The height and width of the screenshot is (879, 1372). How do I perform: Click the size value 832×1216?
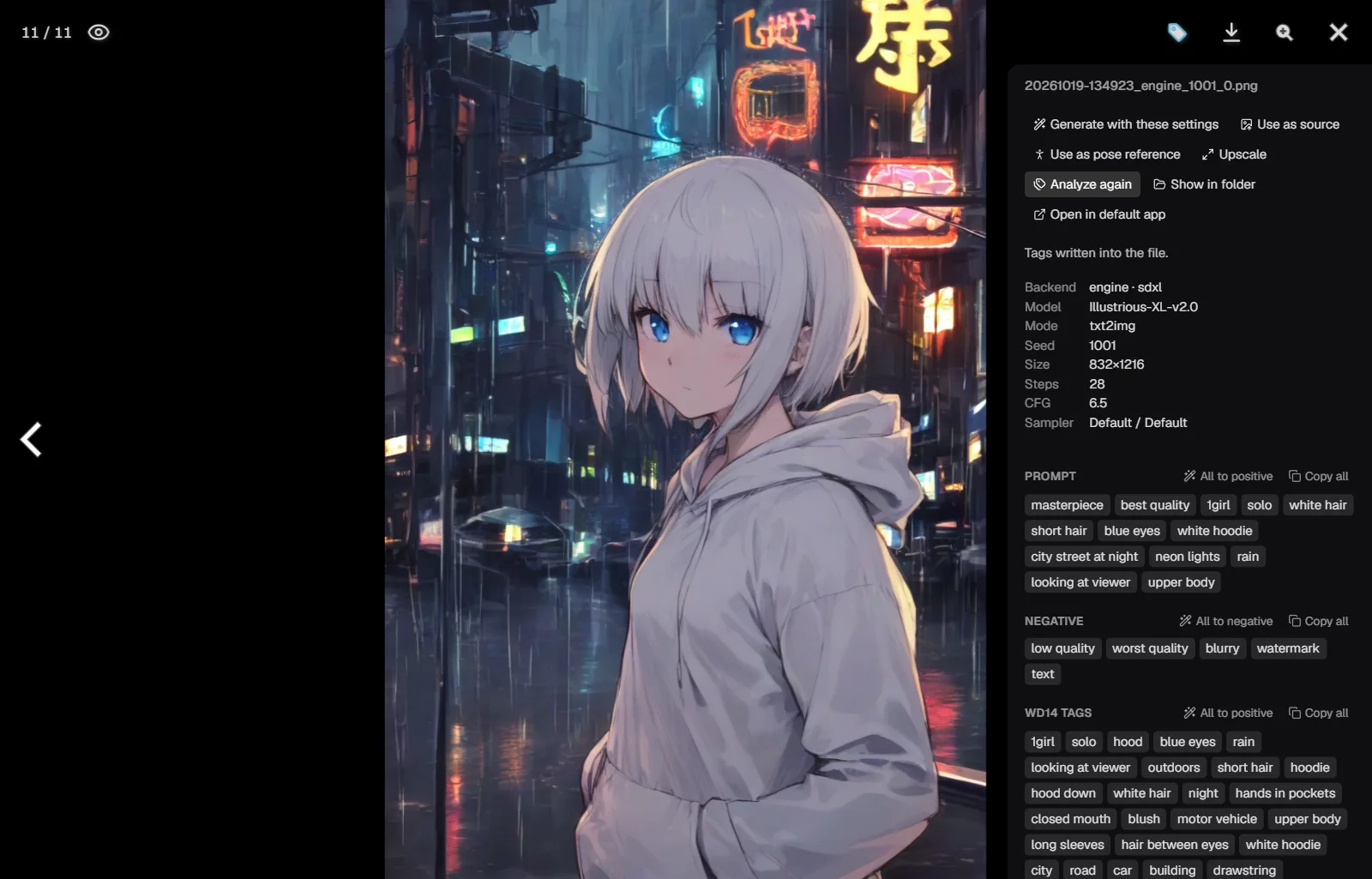coord(1116,364)
